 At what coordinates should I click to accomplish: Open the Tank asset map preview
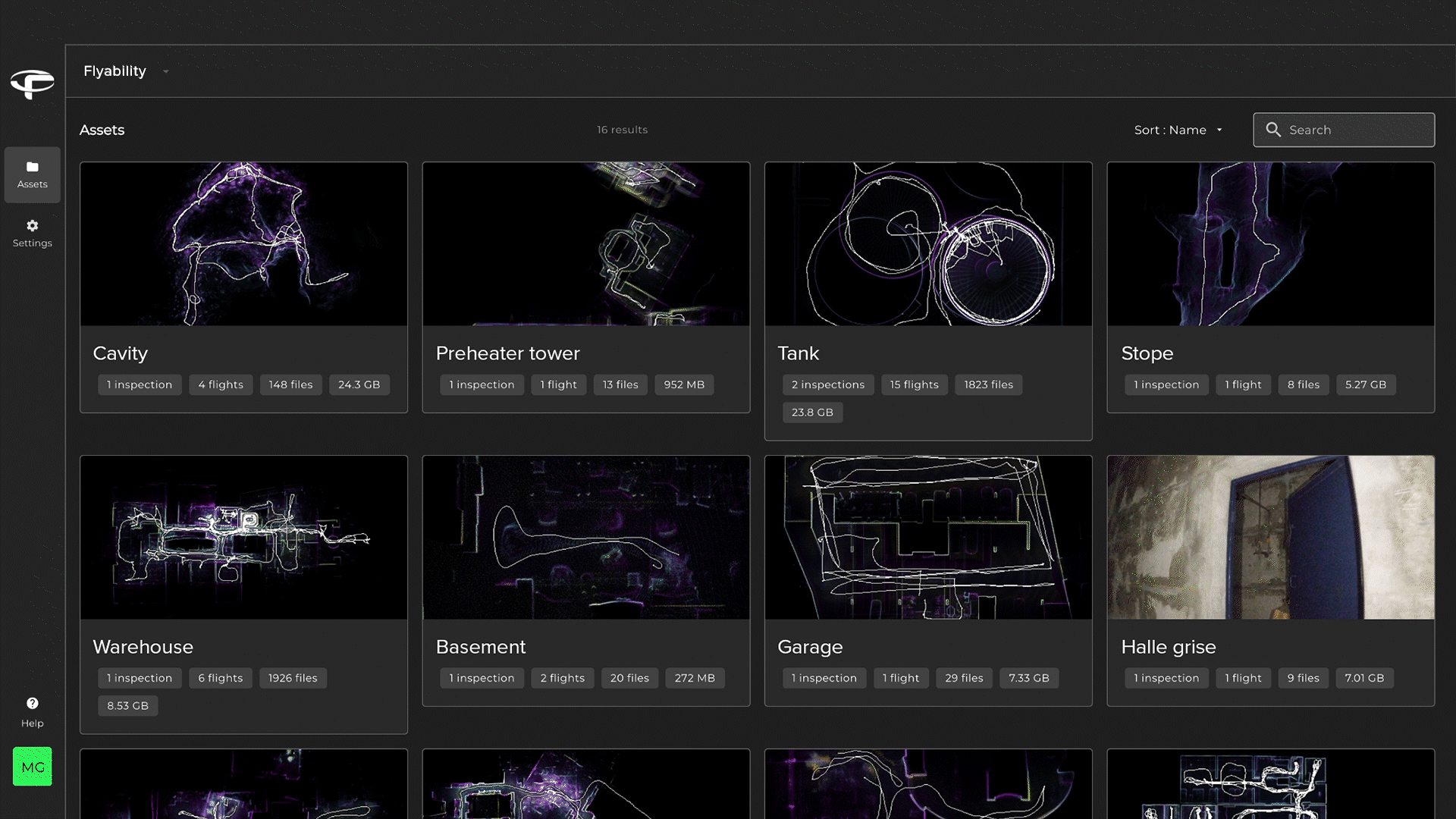(928, 244)
